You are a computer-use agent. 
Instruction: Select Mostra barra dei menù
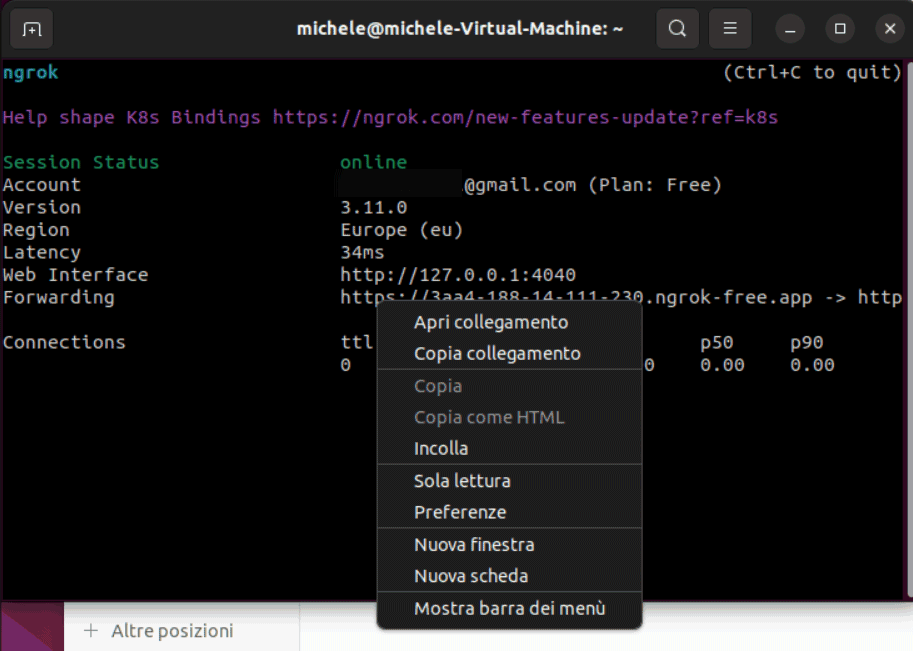509,608
